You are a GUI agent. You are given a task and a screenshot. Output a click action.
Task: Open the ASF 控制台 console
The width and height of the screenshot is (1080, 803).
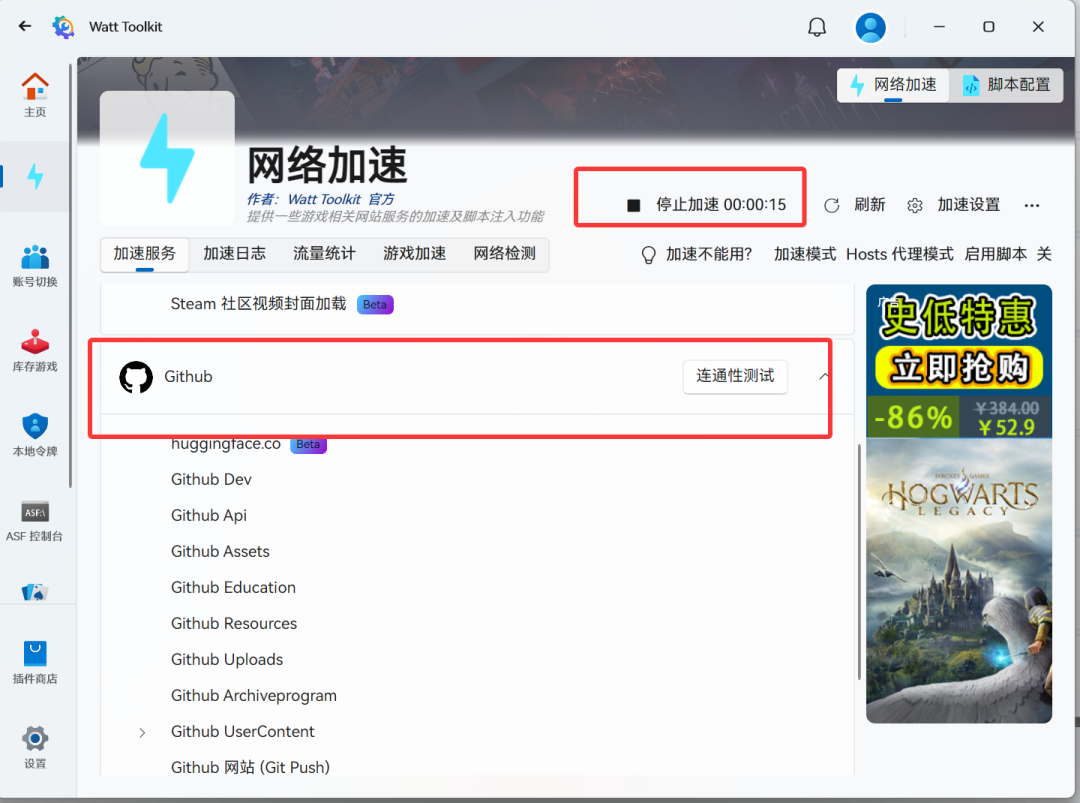(35, 521)
